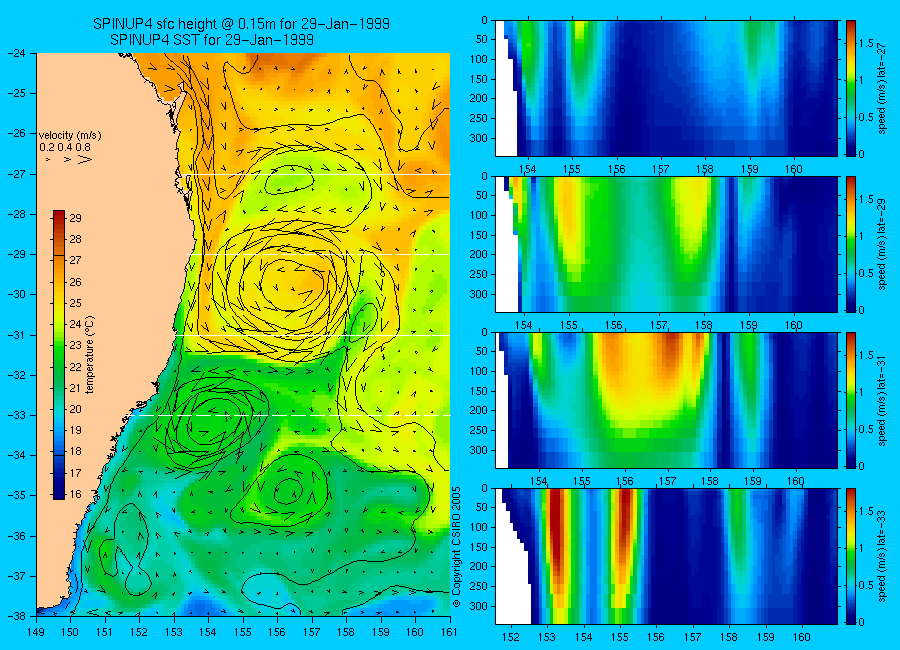
Task: Select the "0.2 0.4 0.8" velocity scale values
Action: tap(65, 147)
